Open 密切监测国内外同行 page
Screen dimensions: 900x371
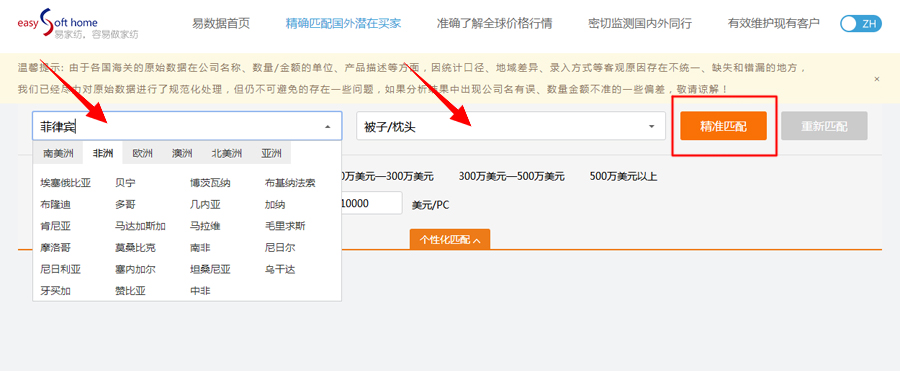640,24
